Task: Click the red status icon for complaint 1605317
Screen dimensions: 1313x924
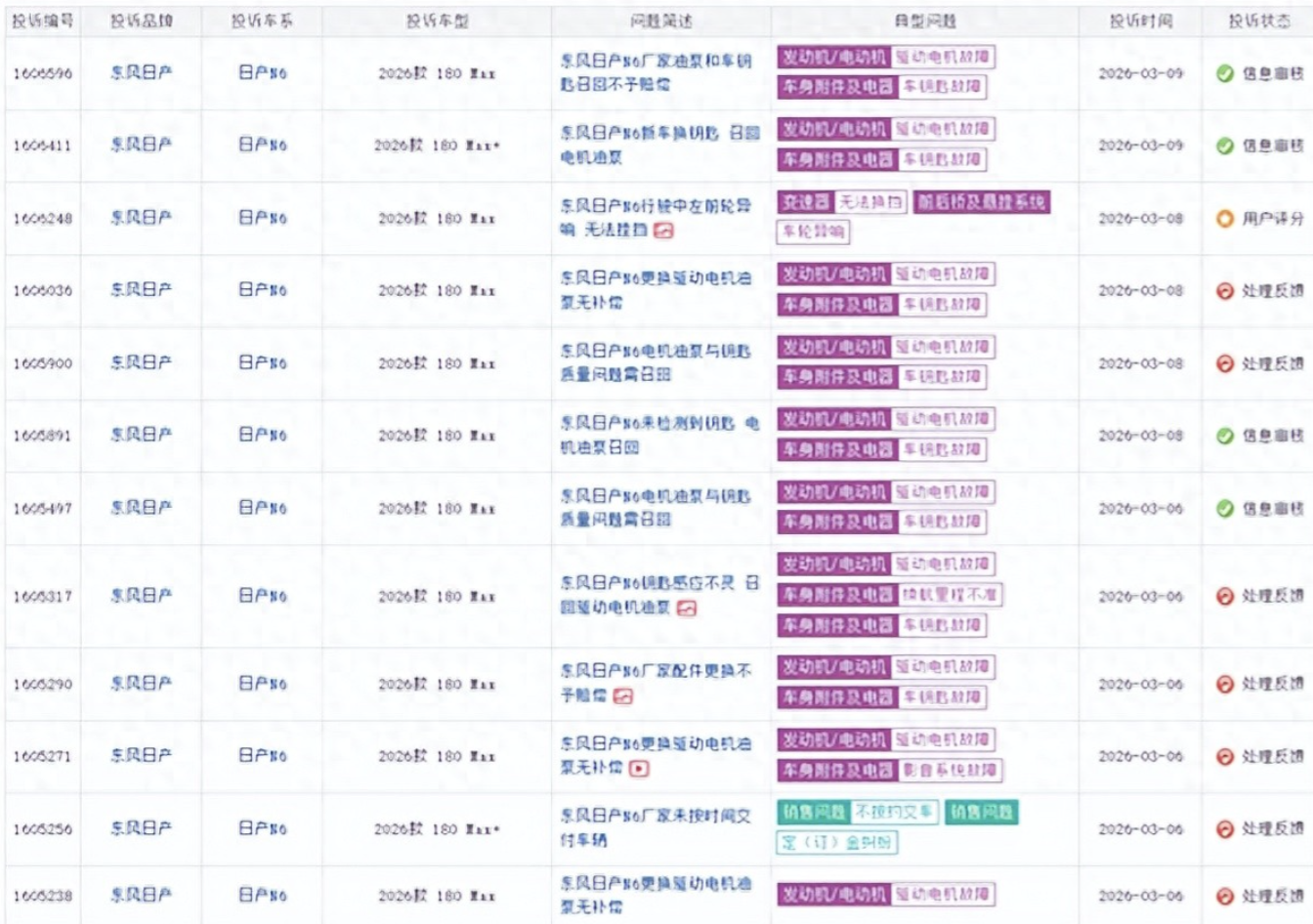Action: coord(1225,596)
